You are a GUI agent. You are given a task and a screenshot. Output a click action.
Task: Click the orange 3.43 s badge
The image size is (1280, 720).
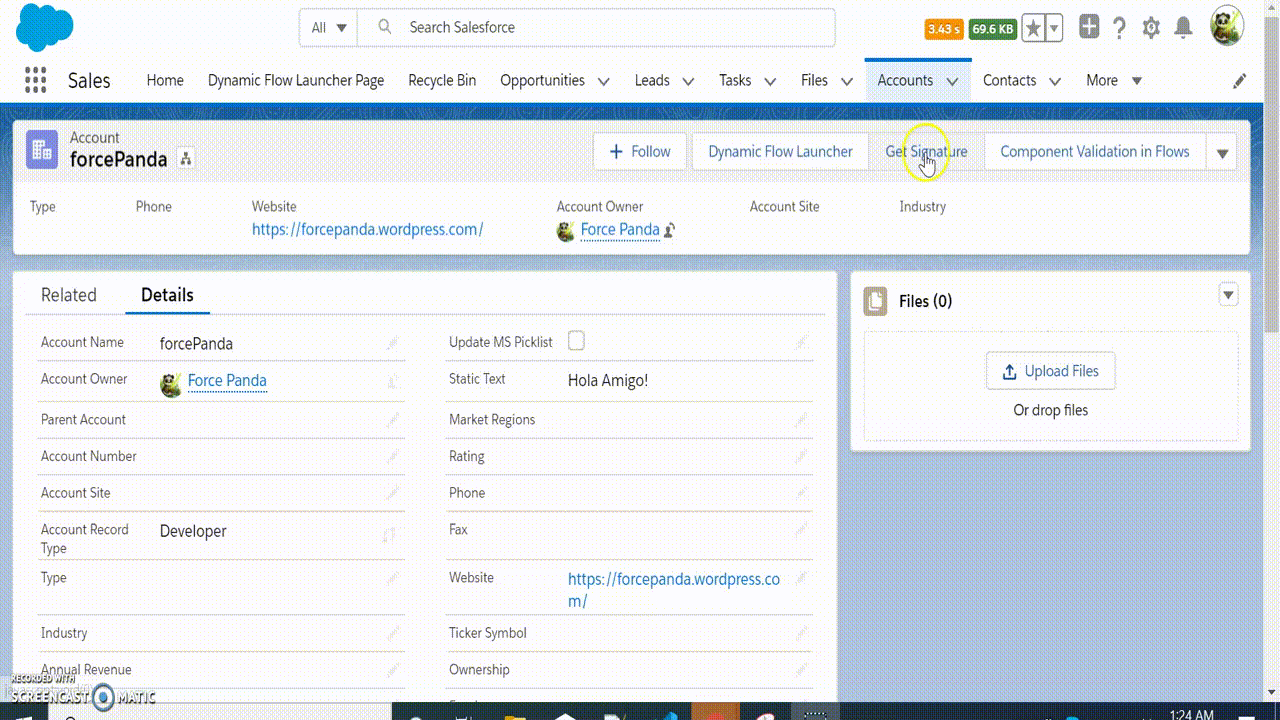coord(944,29)
